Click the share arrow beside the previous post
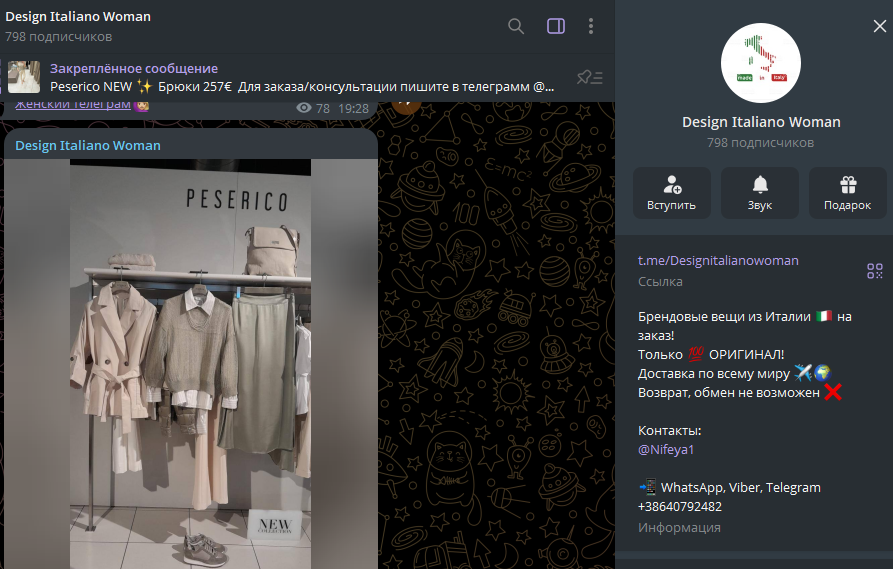 (406, 106)
